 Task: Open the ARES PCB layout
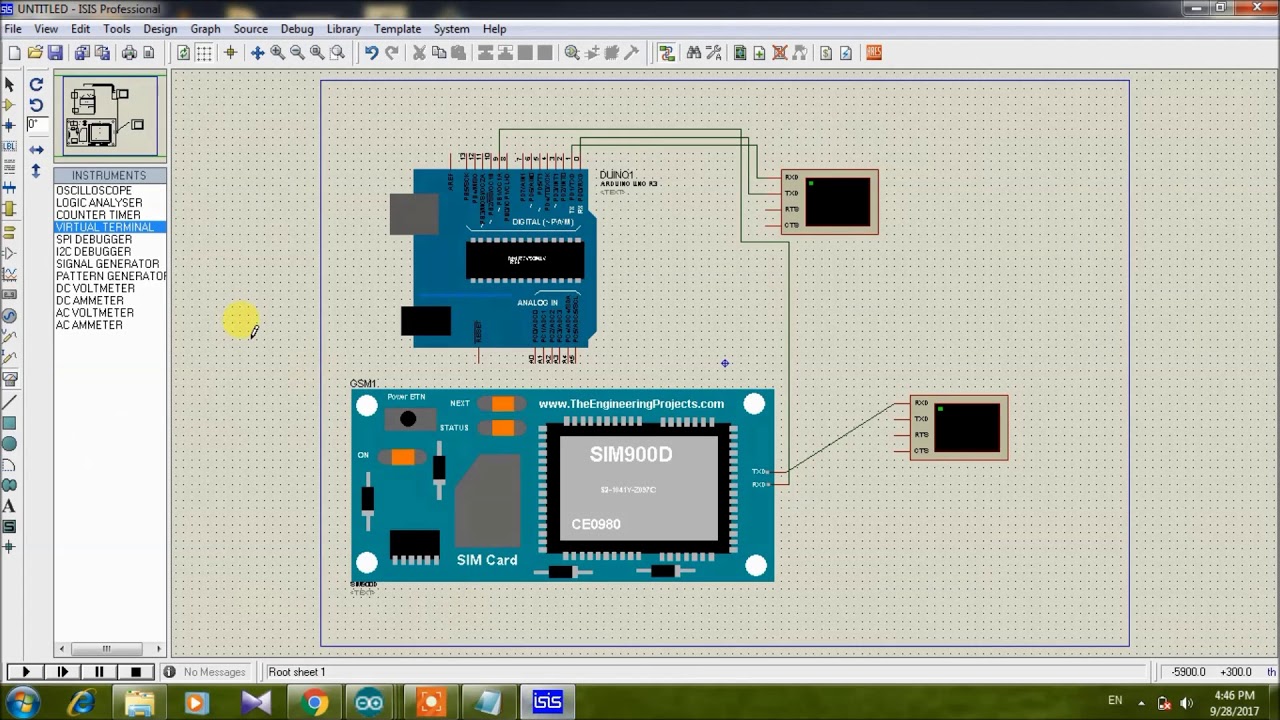coord(874,53)
